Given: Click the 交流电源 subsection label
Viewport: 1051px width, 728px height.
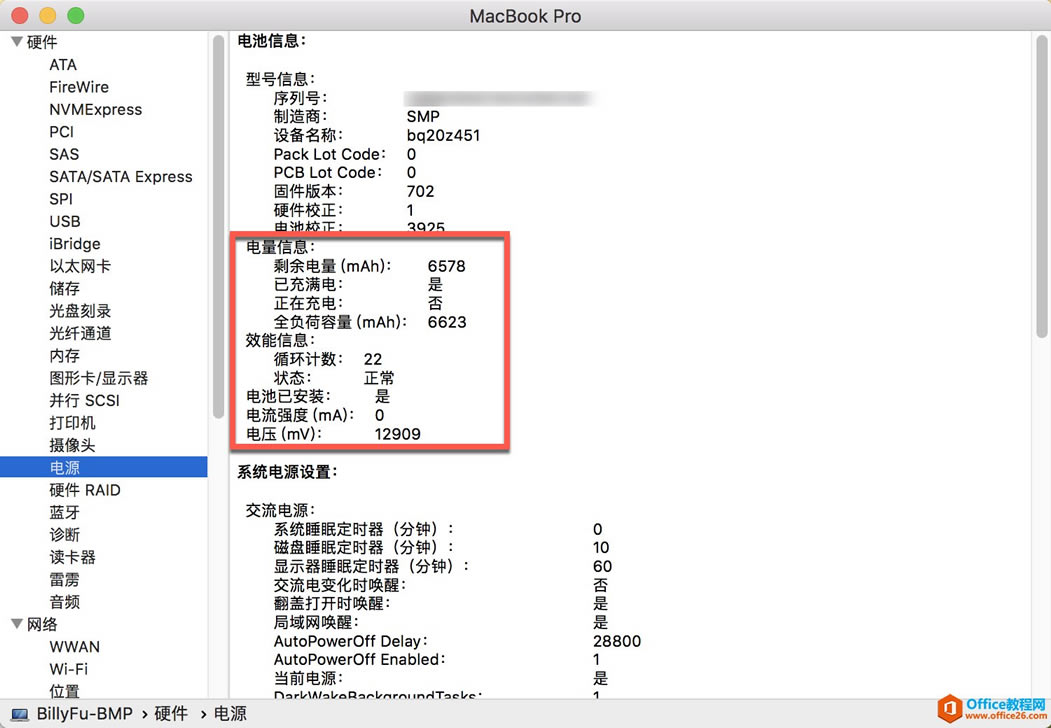Looking at the screenshot, I should [280, 511].
